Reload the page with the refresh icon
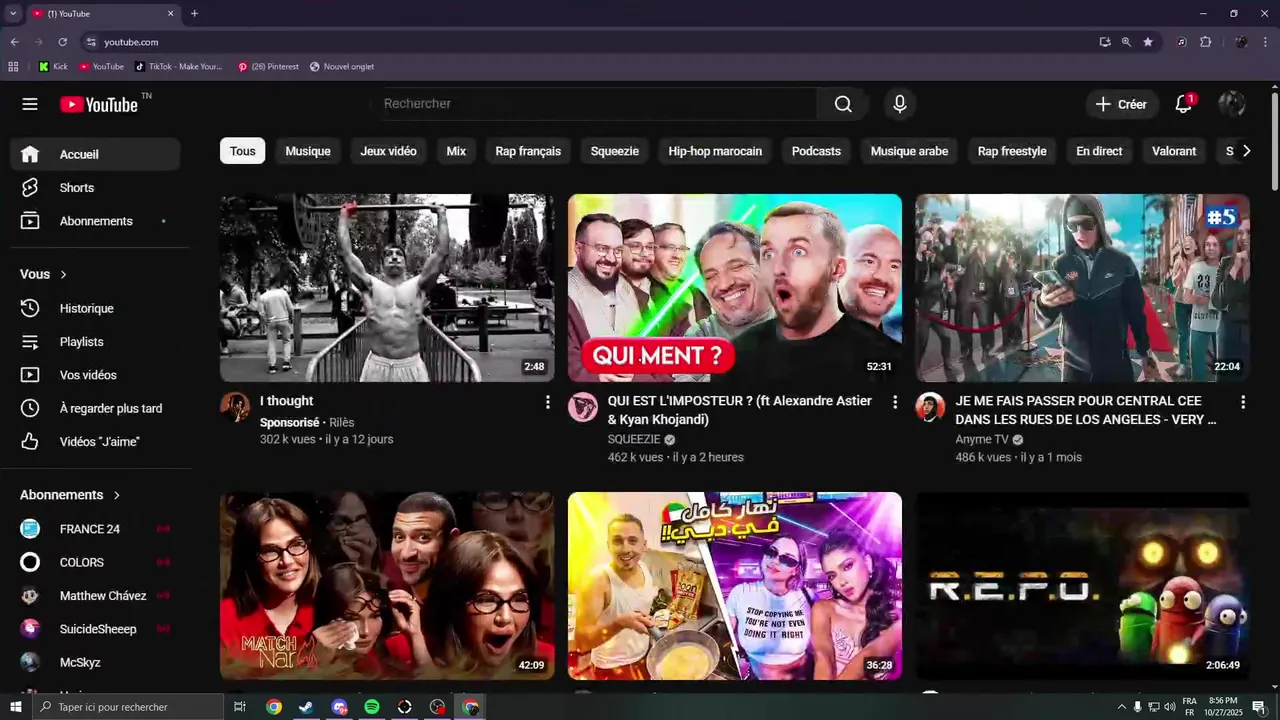This screenshot has height=720, width=1280. (x=62, y=42)
